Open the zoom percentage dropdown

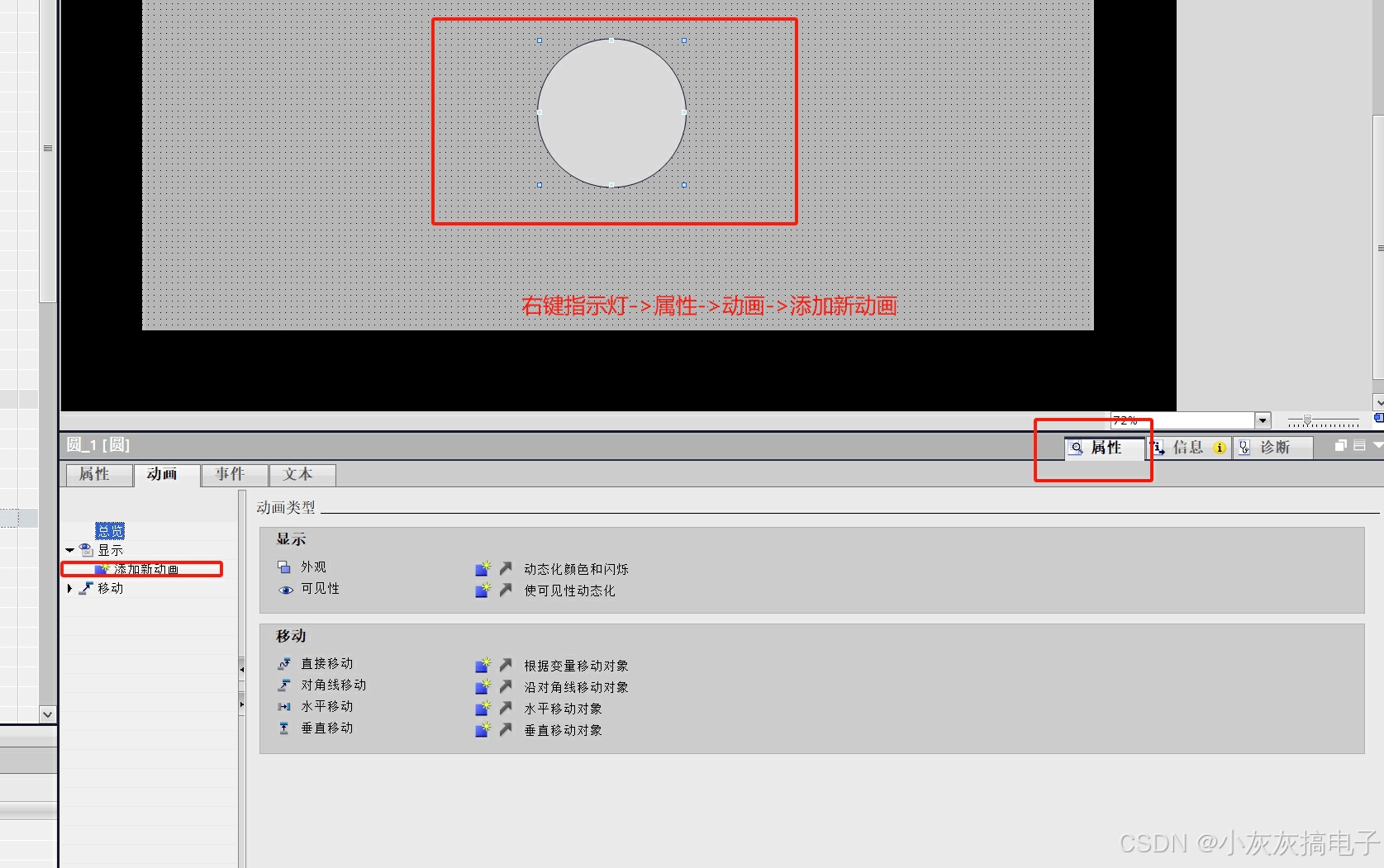coord(1263,420)
